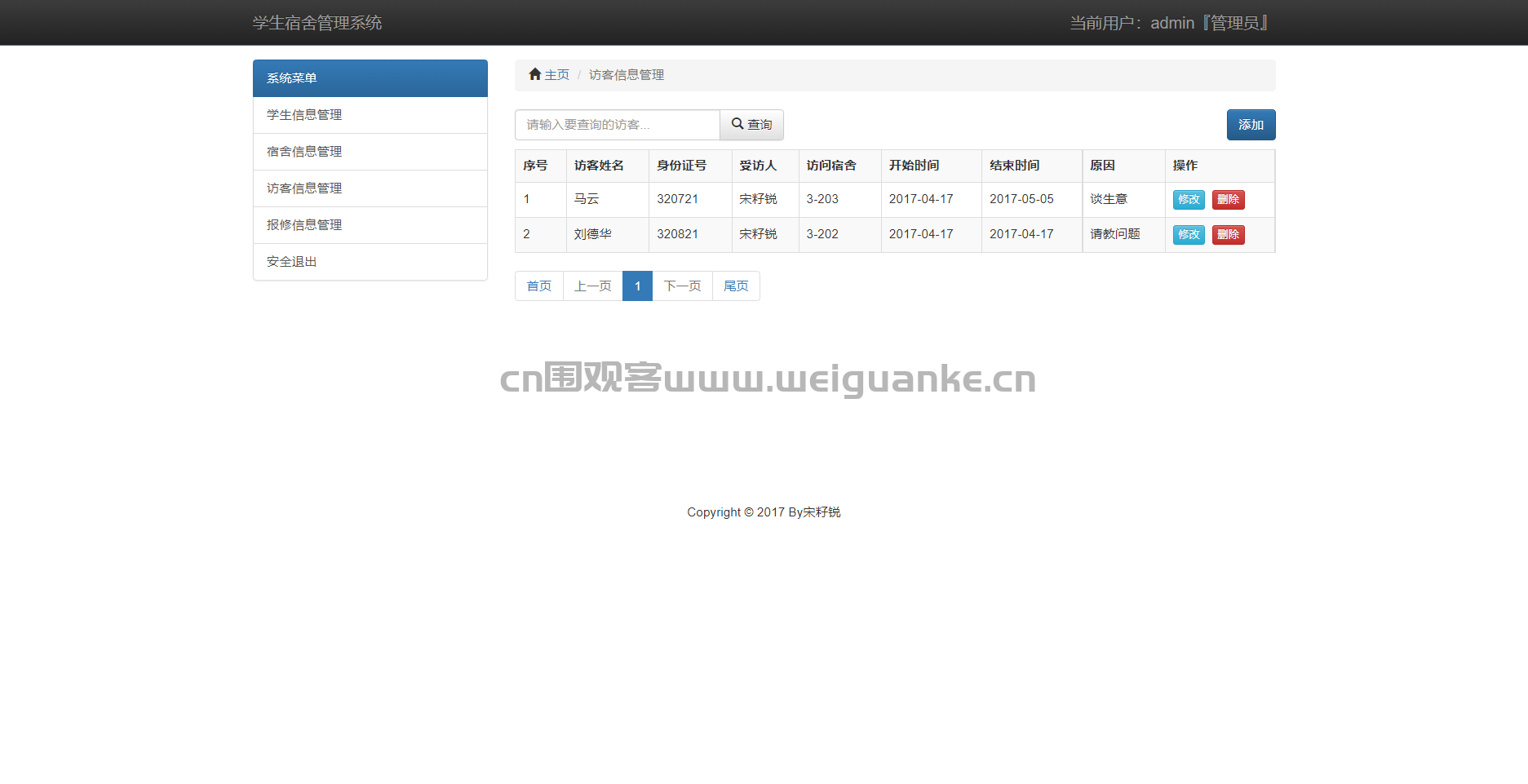
Task: Click the 系统菜单 sidebar header
Action: [370, 78]
